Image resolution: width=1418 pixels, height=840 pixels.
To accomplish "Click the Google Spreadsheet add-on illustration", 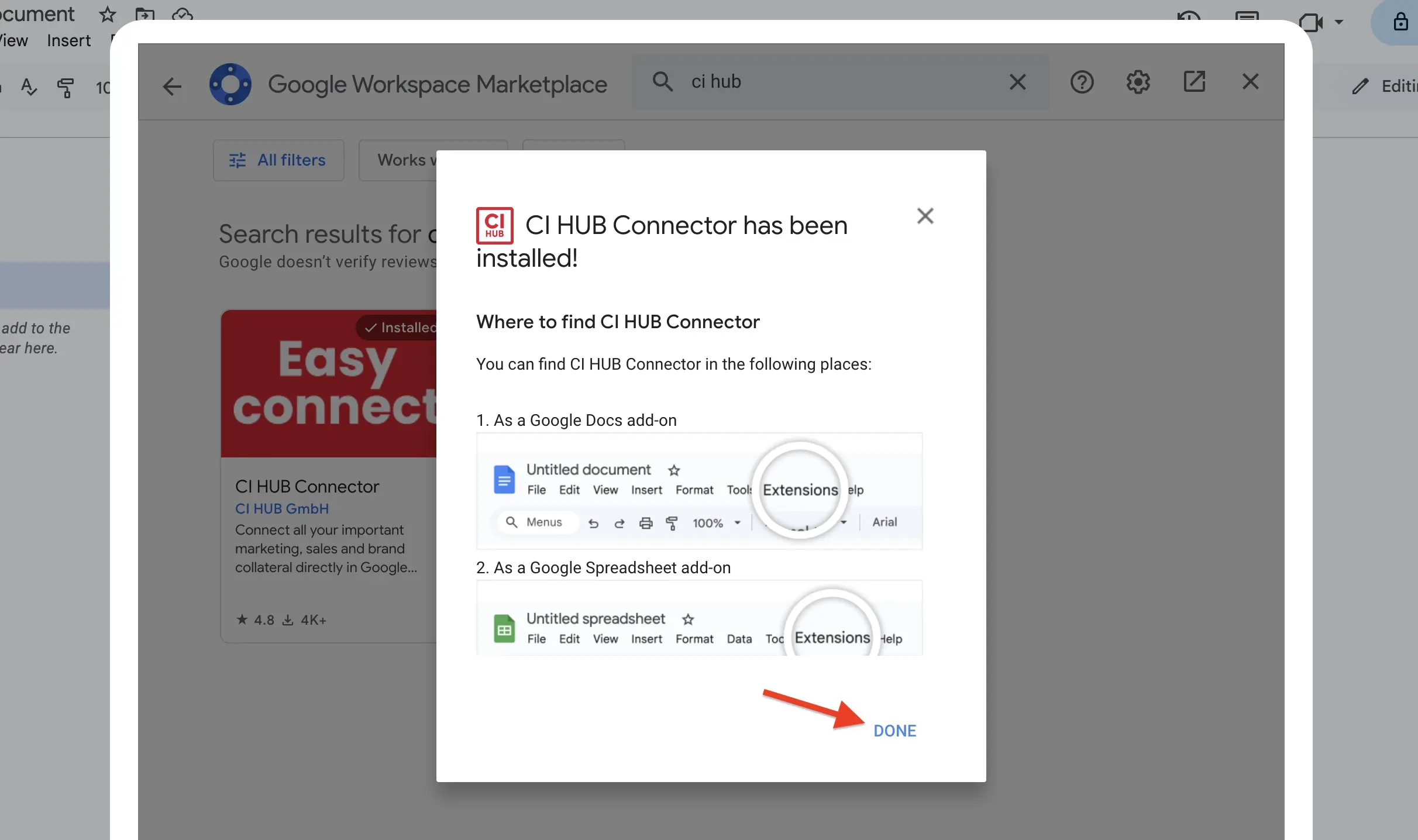I will pyautogui.click(x=699, y=618).
